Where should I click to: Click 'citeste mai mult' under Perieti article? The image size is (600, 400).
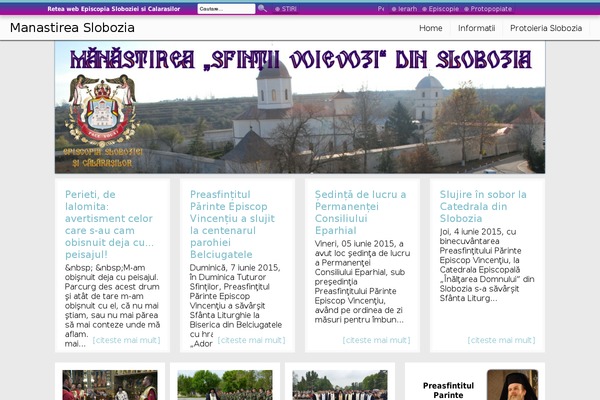point(126,340)
